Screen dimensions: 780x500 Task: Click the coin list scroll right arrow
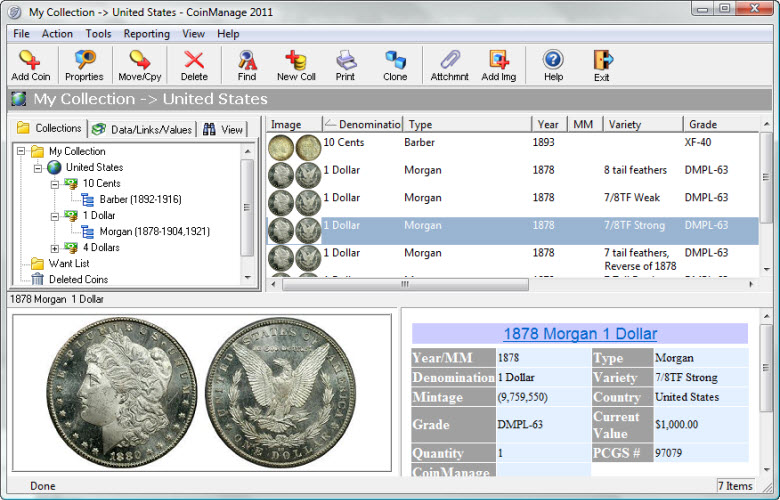click(x=751, y=285)
